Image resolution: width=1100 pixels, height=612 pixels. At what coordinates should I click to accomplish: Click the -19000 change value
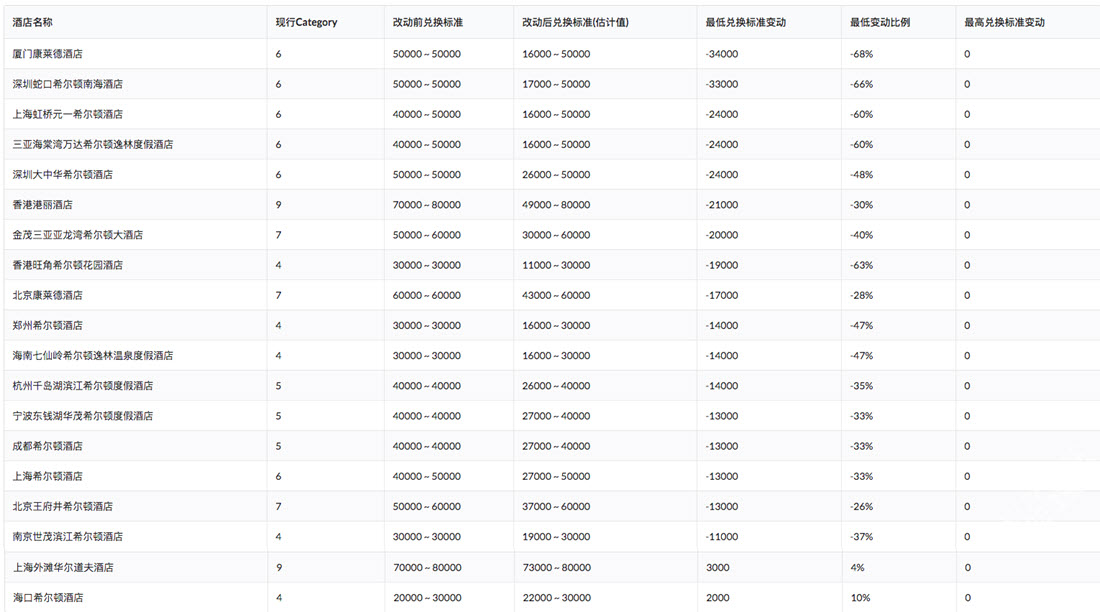[722, 265]
